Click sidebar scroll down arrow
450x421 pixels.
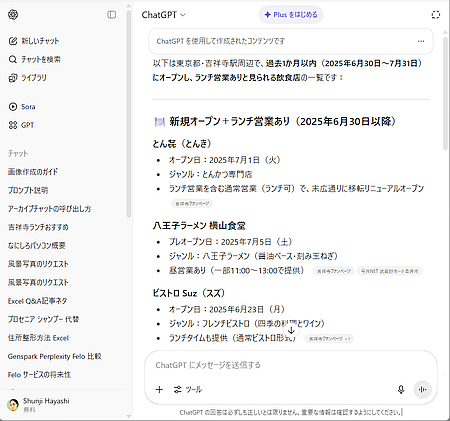[129, 416]
